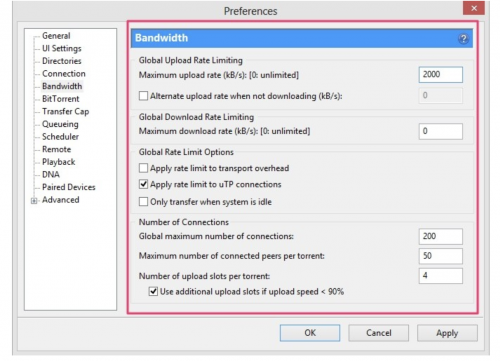Click the maximum download rate field
Image resolution: width=500 pixels, height=361 pixels.
pos(441,131)
